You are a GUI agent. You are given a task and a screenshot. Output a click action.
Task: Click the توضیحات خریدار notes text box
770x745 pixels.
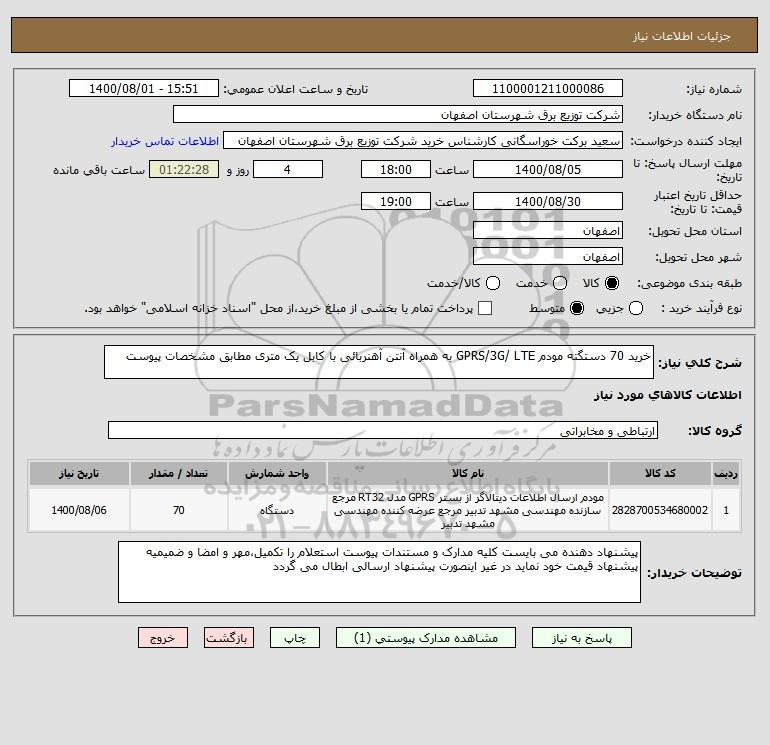point(380,572)
